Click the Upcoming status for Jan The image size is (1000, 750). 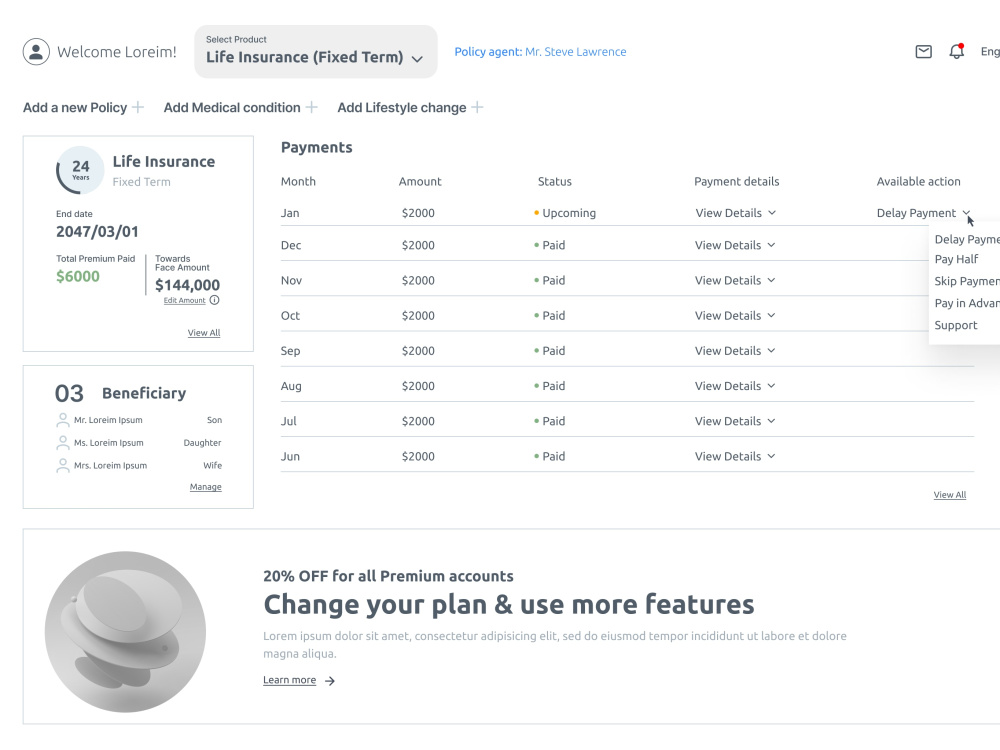pos(565,213)
